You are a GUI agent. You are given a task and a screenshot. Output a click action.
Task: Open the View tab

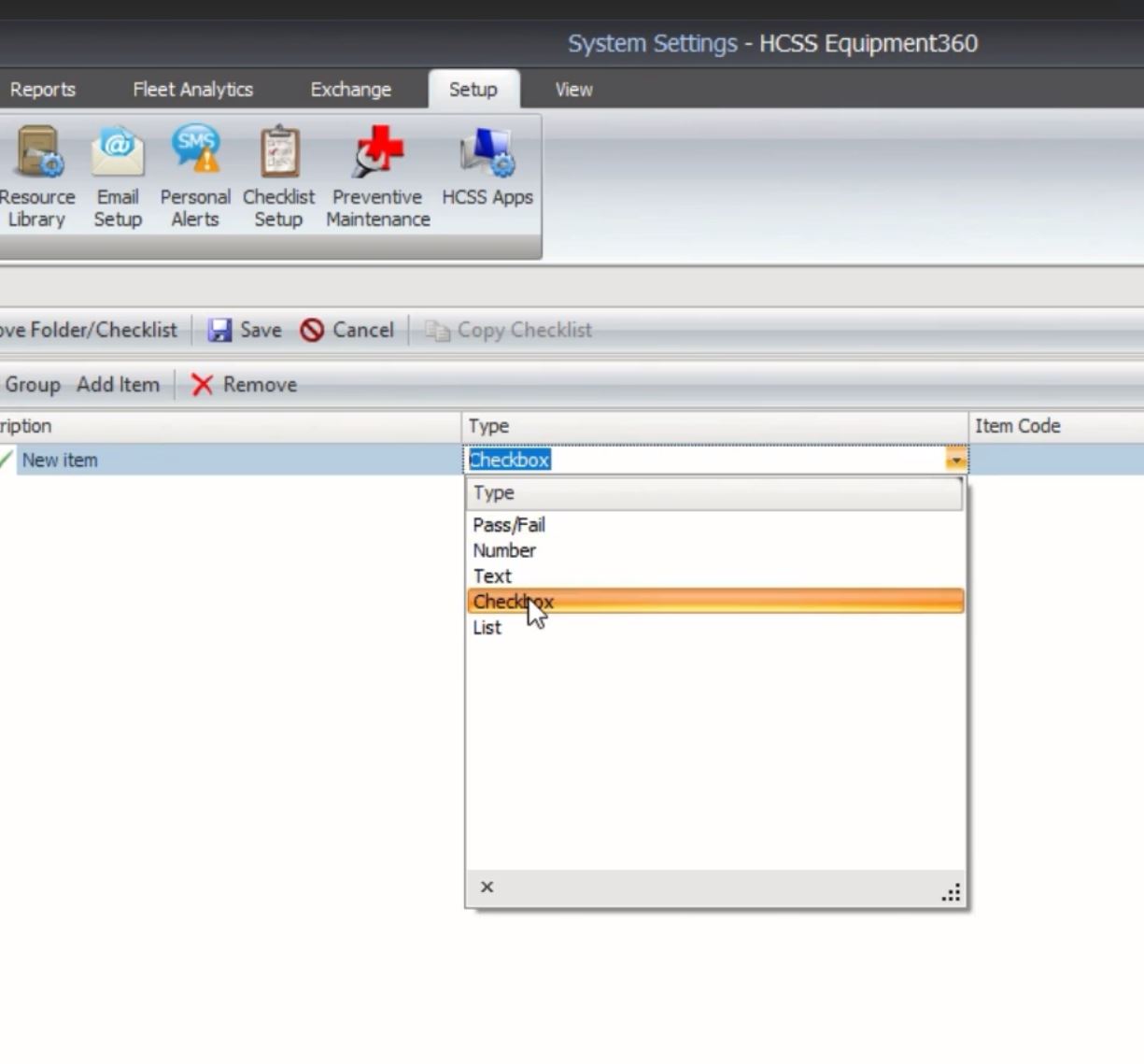[x=573, y=90]
